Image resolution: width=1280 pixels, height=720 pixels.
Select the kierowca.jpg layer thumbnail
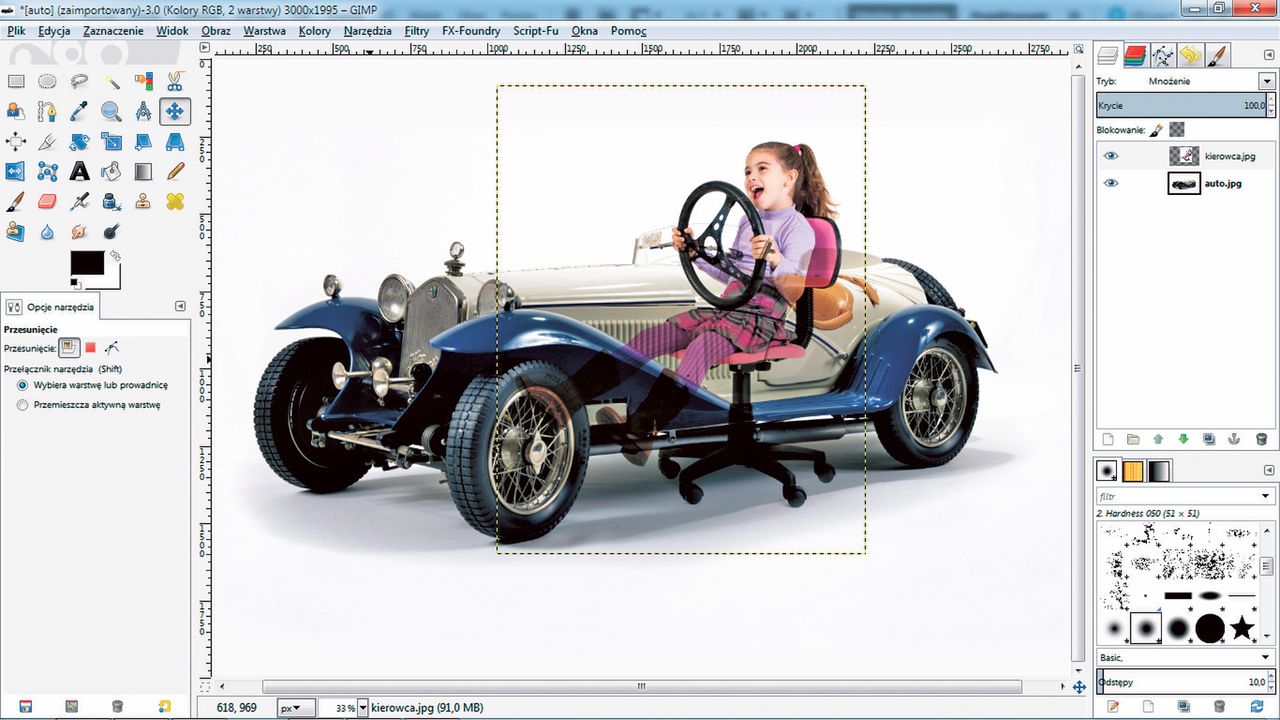1184,156
